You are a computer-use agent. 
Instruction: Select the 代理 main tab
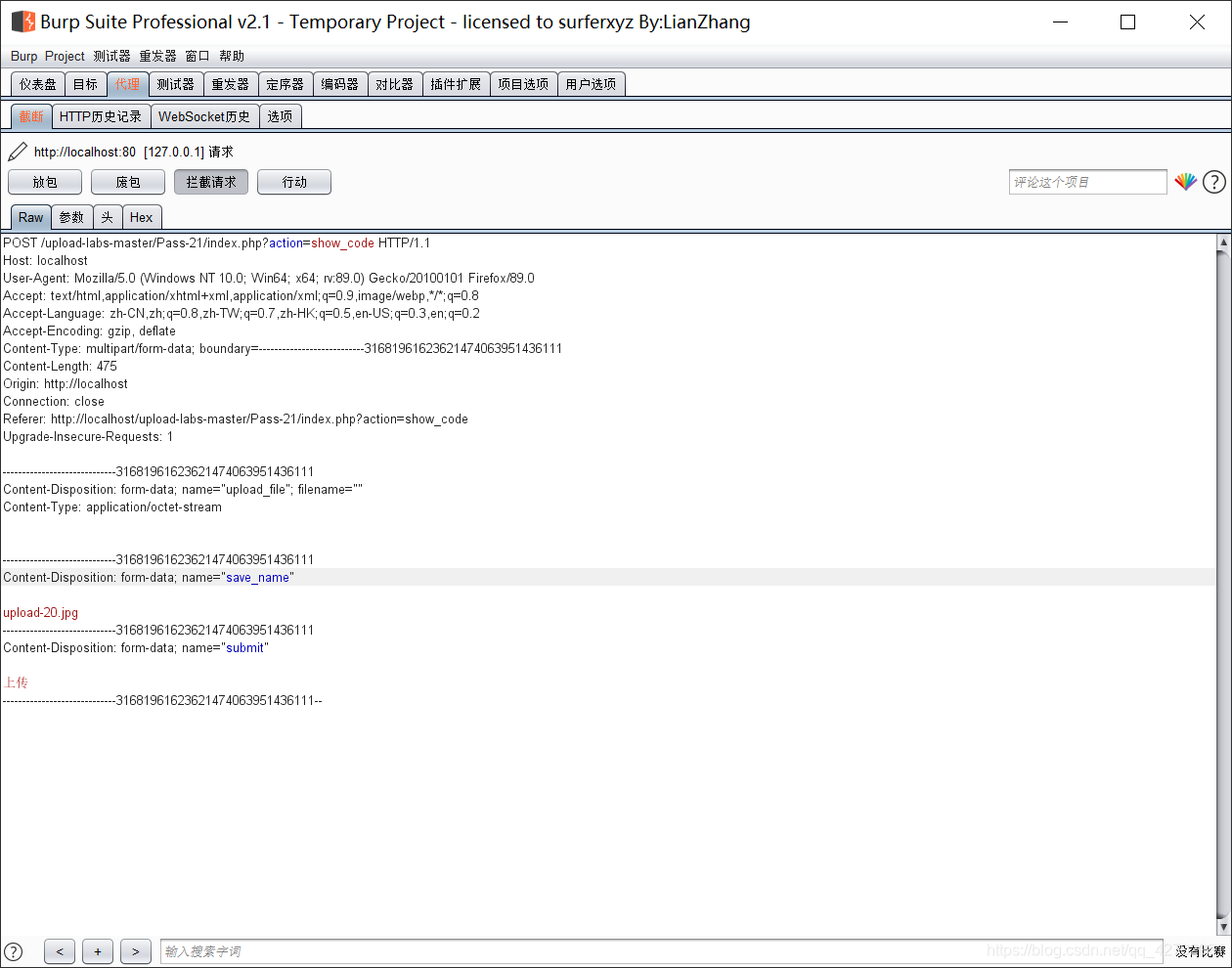pos(128,84)
